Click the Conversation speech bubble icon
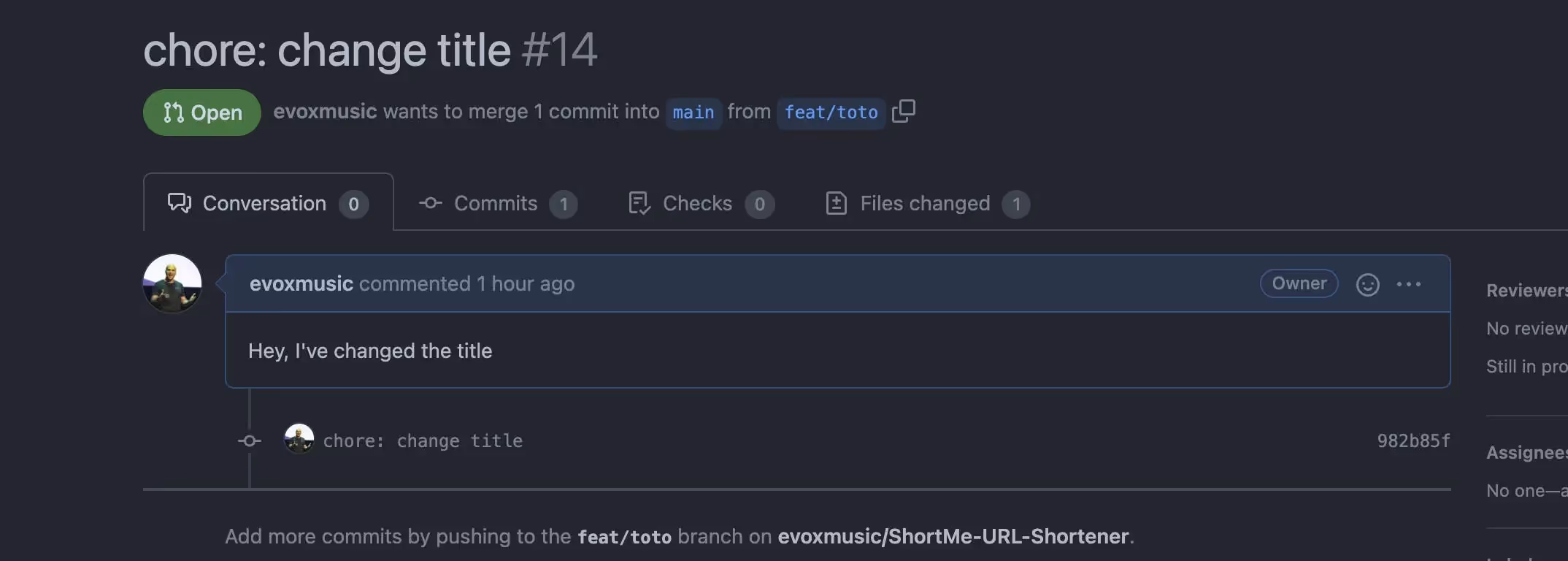Image resolution: width=1568 pixels, height=561 pixels. 179,203
